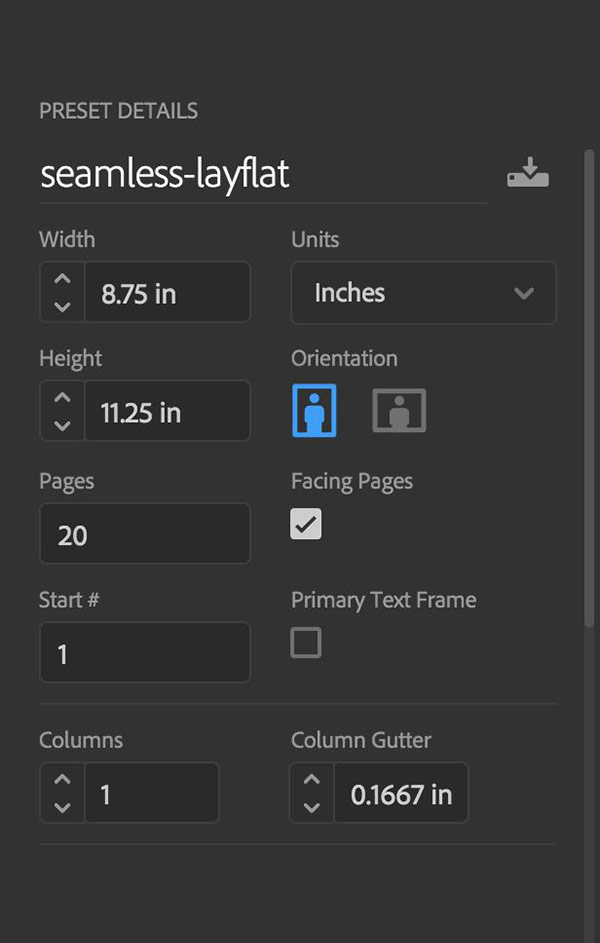Decrease Columns count with down arrow
This screenshot has height=943, width=600.
point(63,807)
